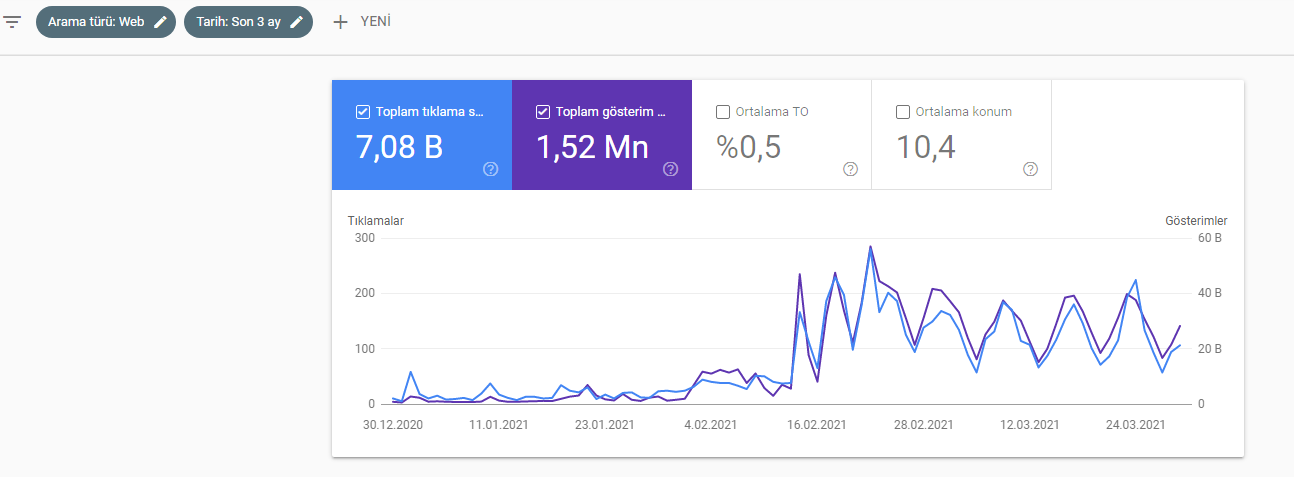The width and height of the screenshot is (1294, 477).
Task: Uncheck the Toplam gösterim checkbox
Action: click(543, 112)
